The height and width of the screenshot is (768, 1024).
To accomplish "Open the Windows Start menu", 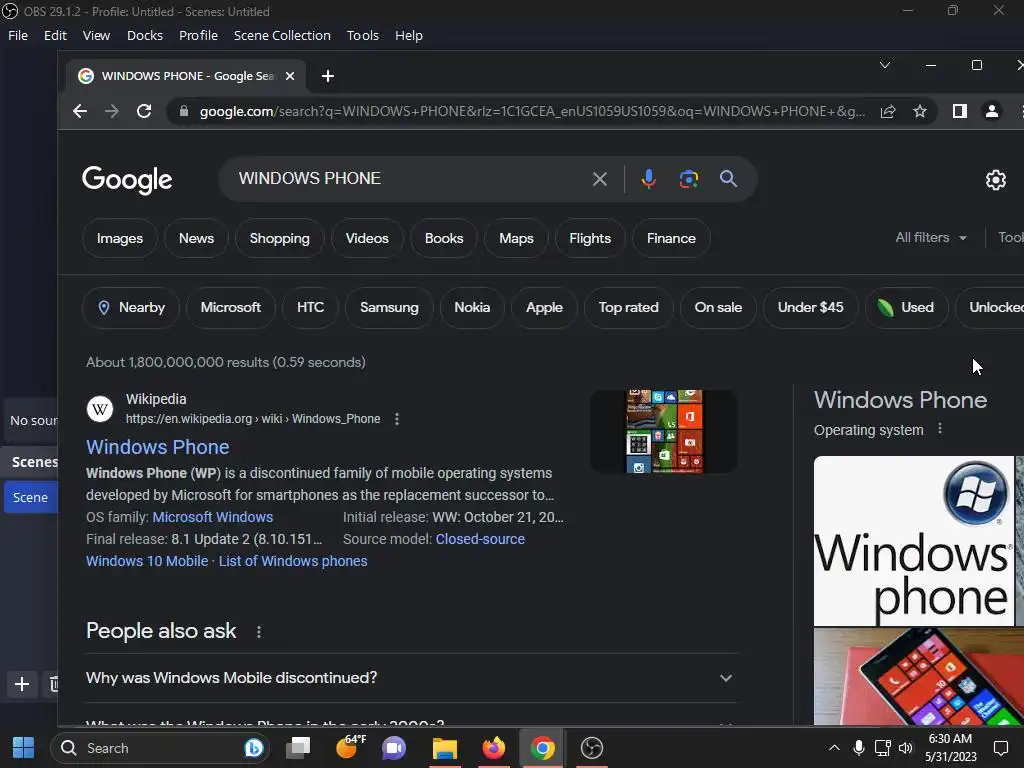I will [x=24, y=748].
